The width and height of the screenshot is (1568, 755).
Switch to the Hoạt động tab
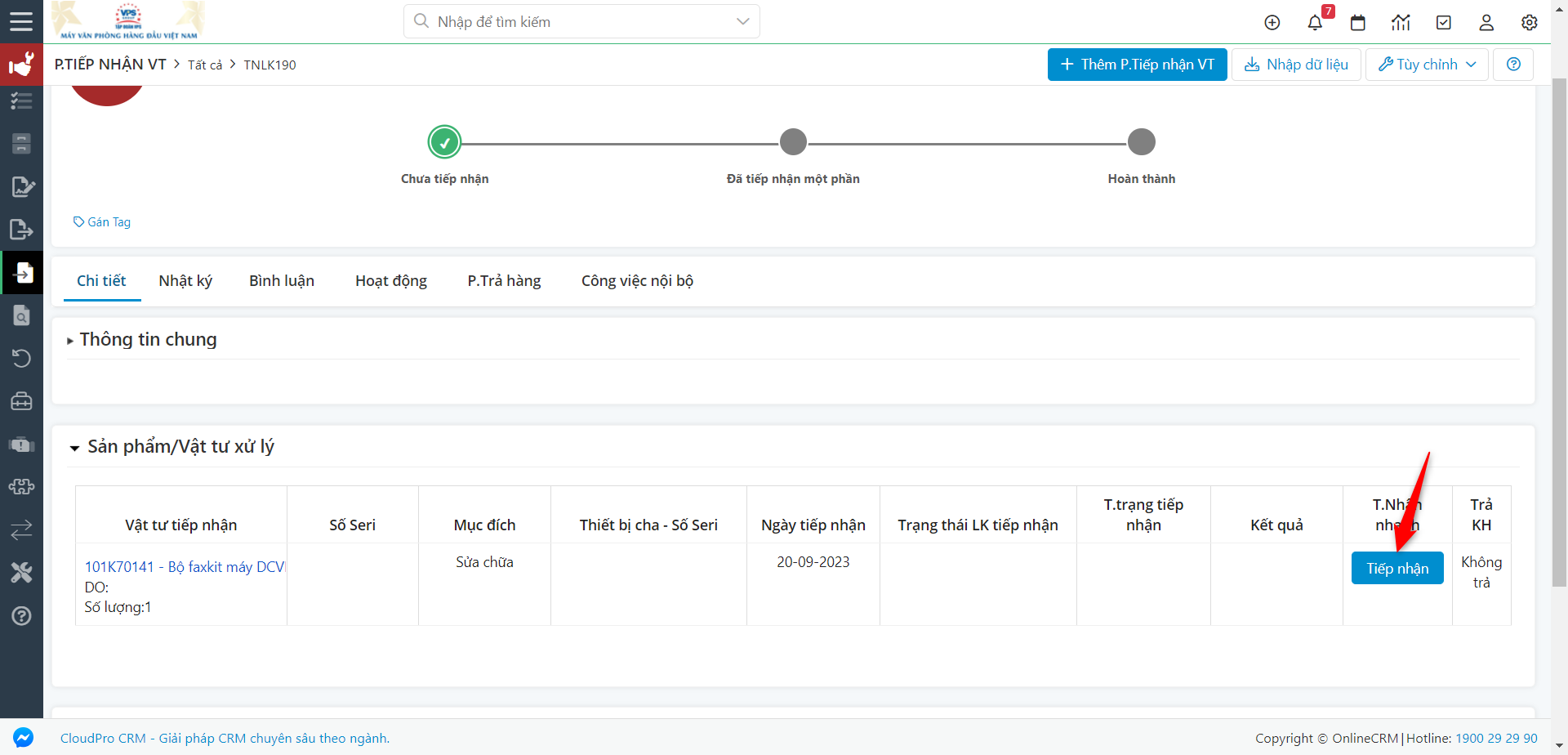tap(391, 281)
